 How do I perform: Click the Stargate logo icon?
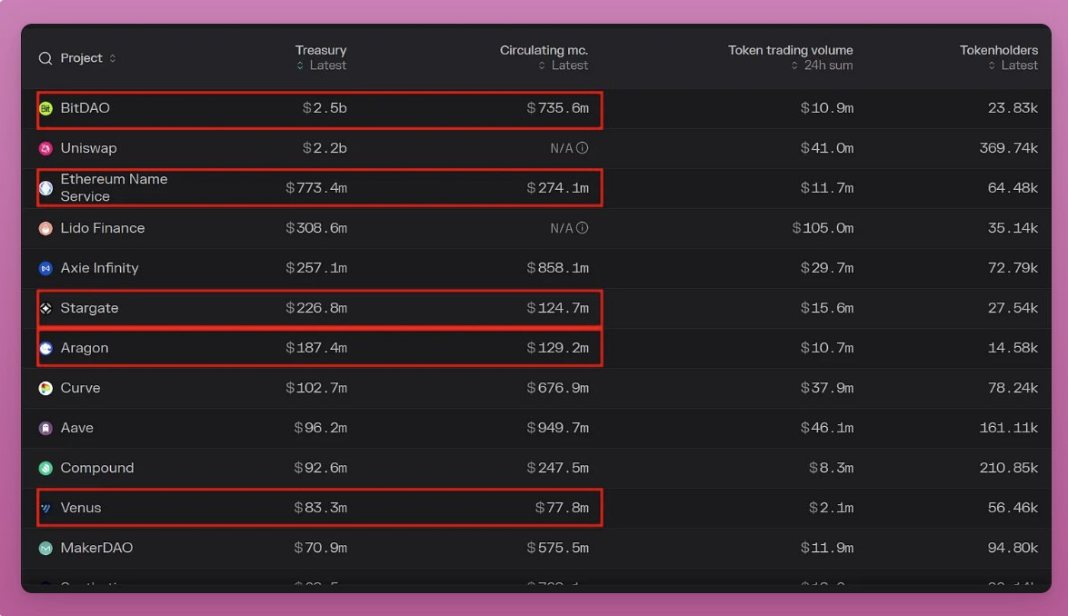pos(46,308)
